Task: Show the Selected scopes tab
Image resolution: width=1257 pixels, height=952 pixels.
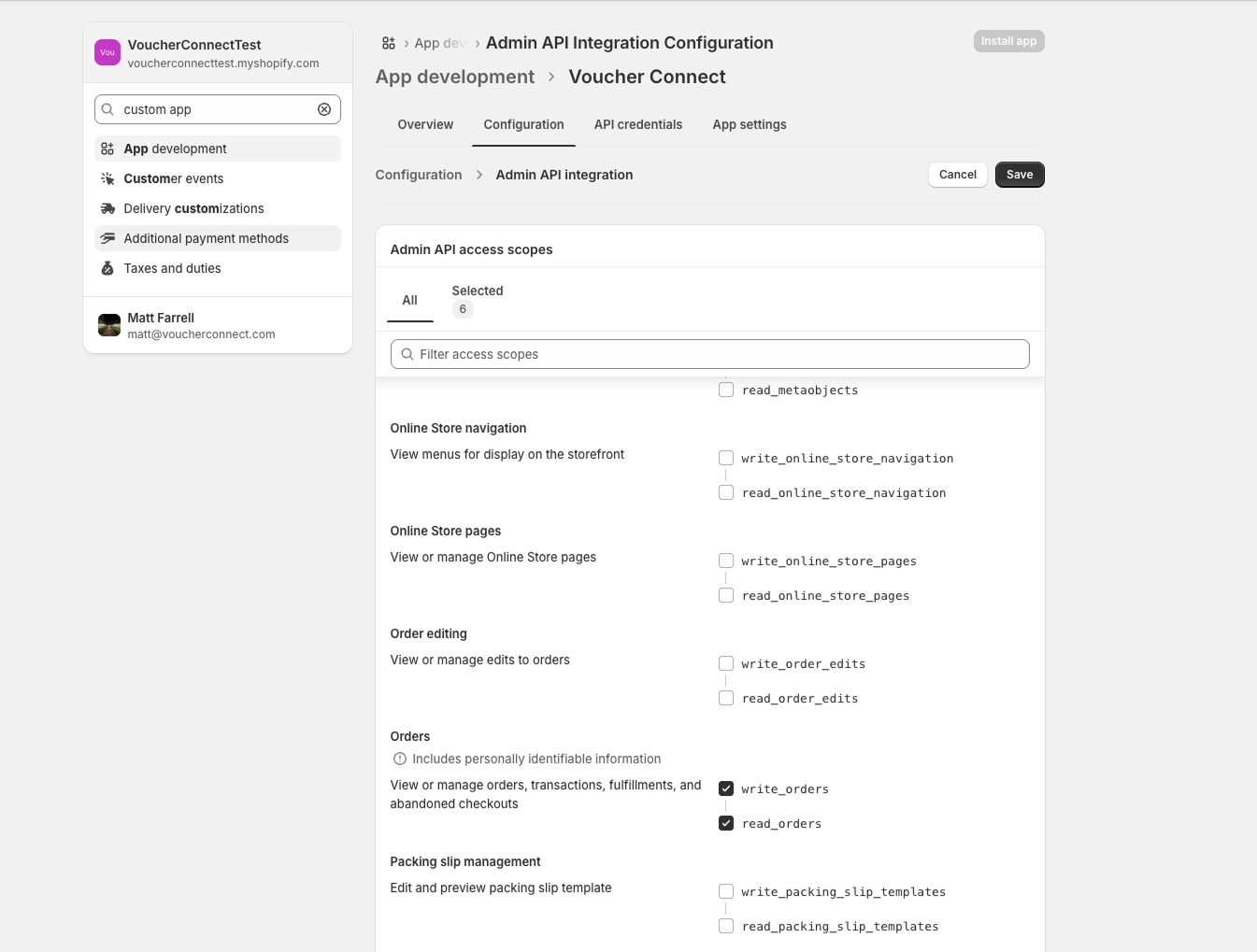Action: tap(477, 299)
